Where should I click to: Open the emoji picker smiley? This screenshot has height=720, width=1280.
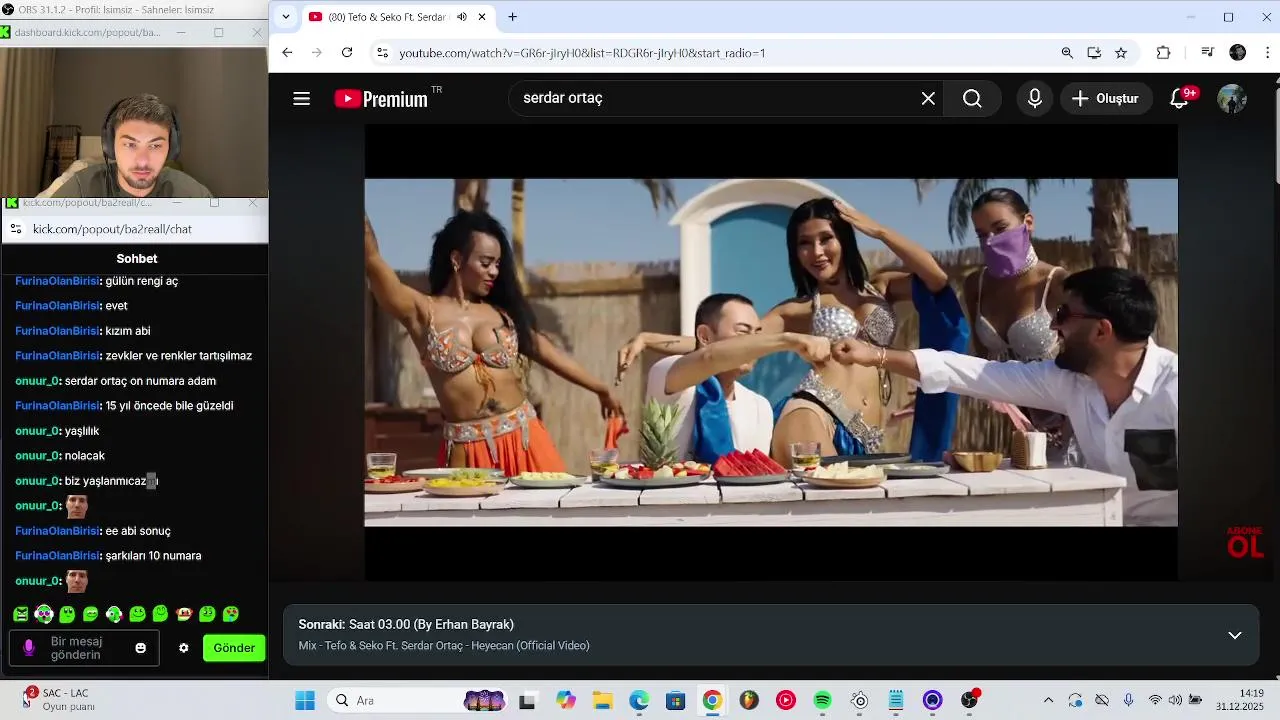tap(141, 648)
